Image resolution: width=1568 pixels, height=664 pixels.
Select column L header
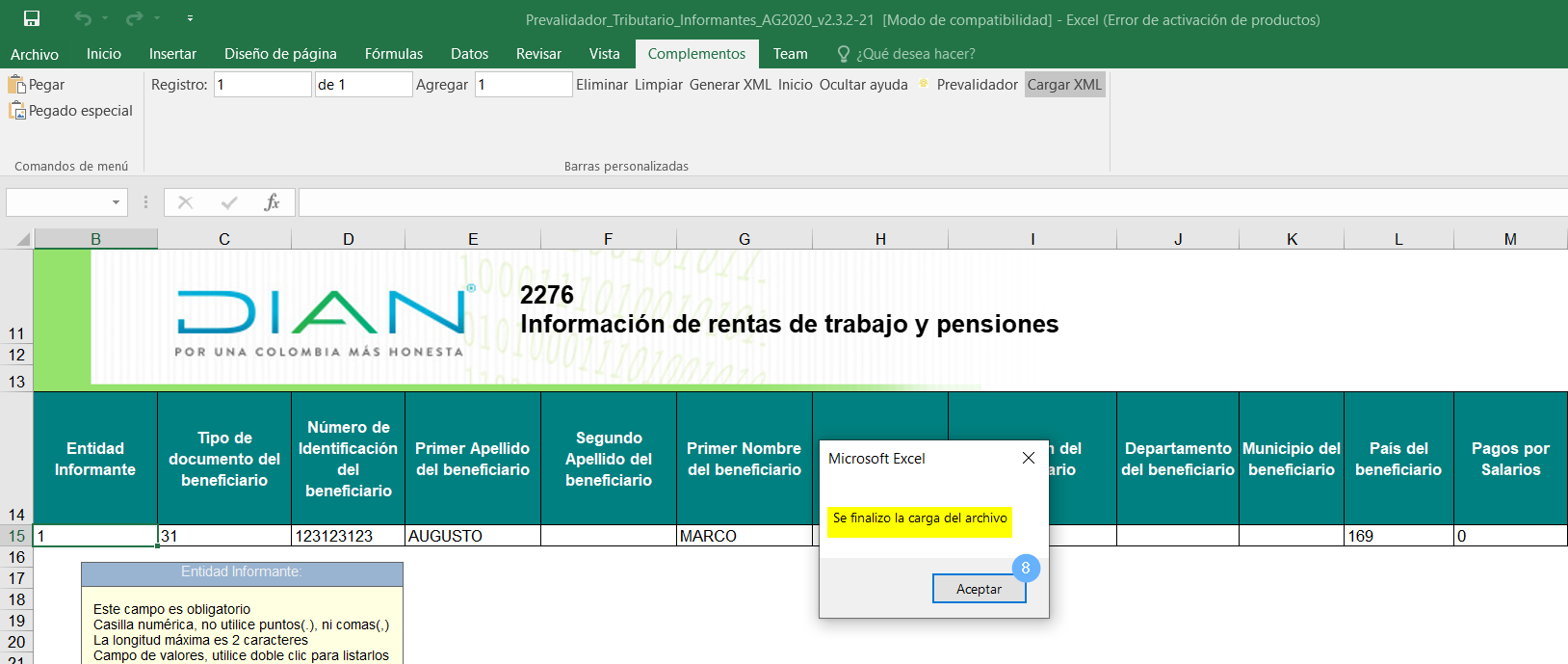pyautogui.click(x=1398, y=239)
